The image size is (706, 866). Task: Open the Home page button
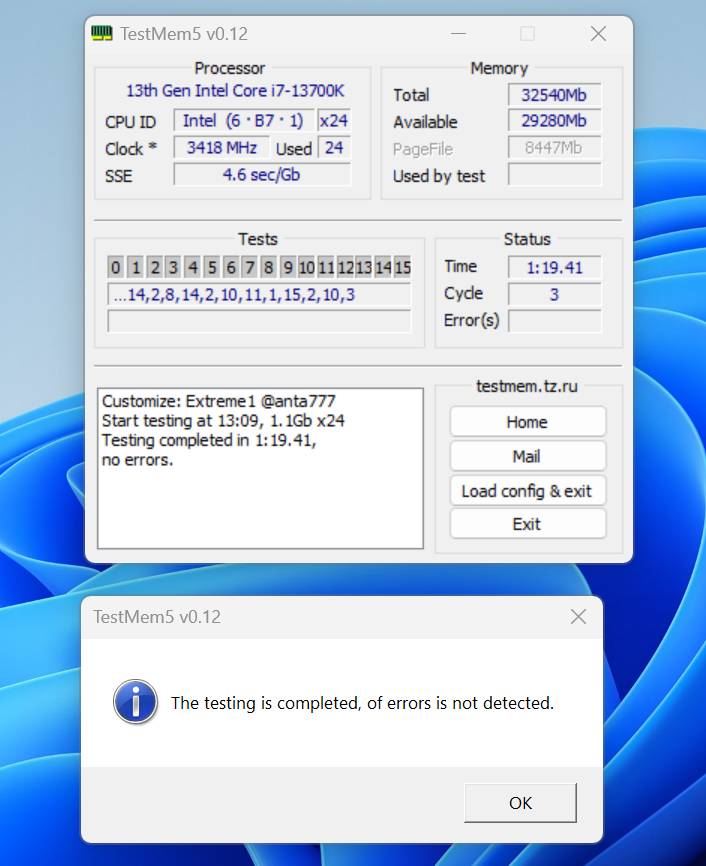point(528,422)
